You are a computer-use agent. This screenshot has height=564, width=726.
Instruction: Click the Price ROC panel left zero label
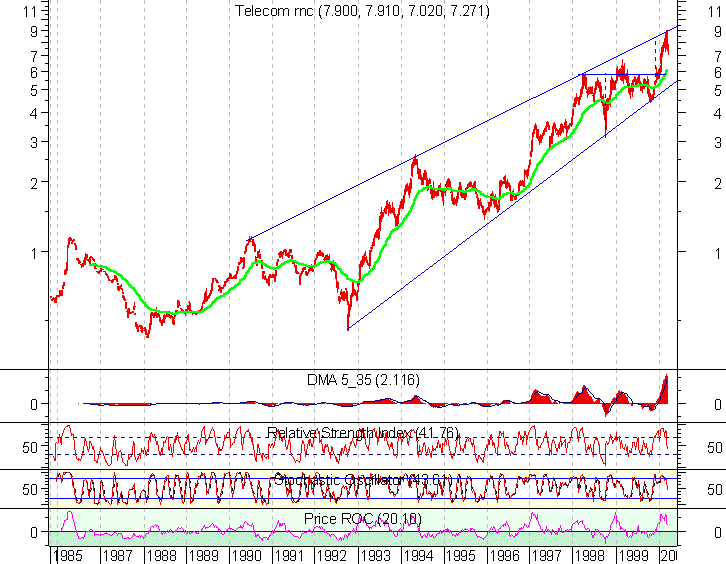point(34,533)
